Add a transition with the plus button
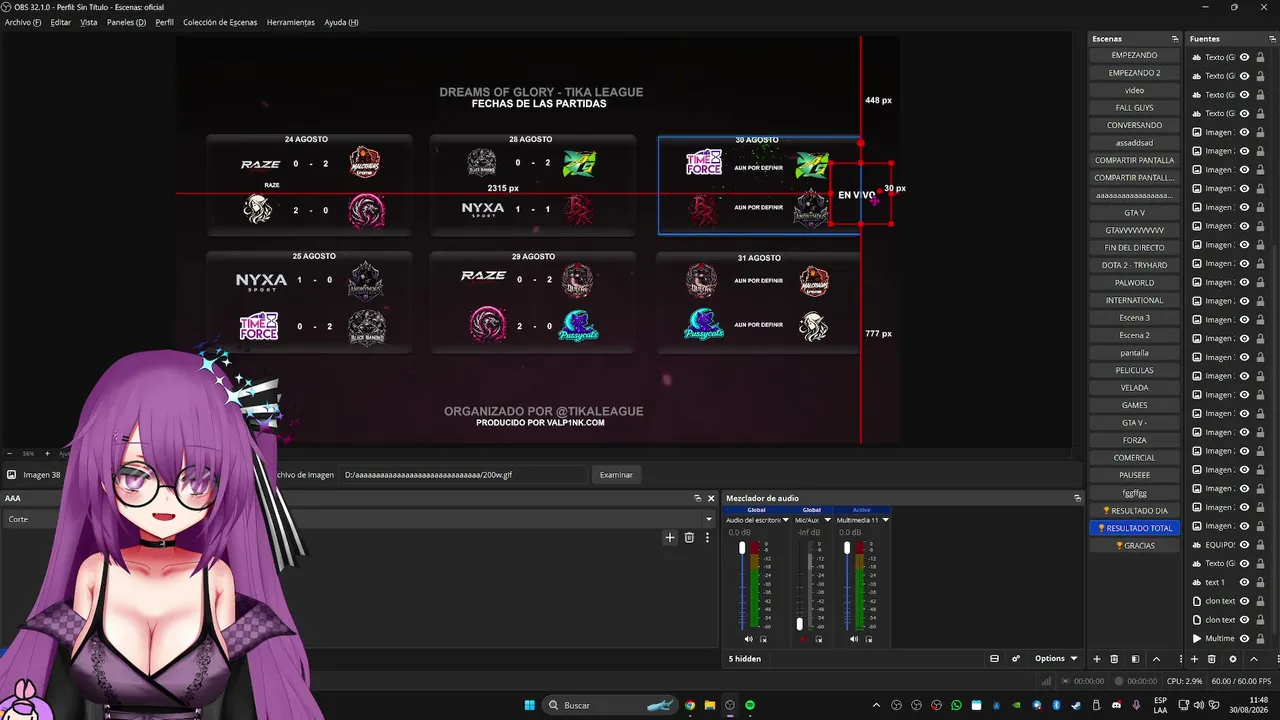 click(x=670, y=537)
